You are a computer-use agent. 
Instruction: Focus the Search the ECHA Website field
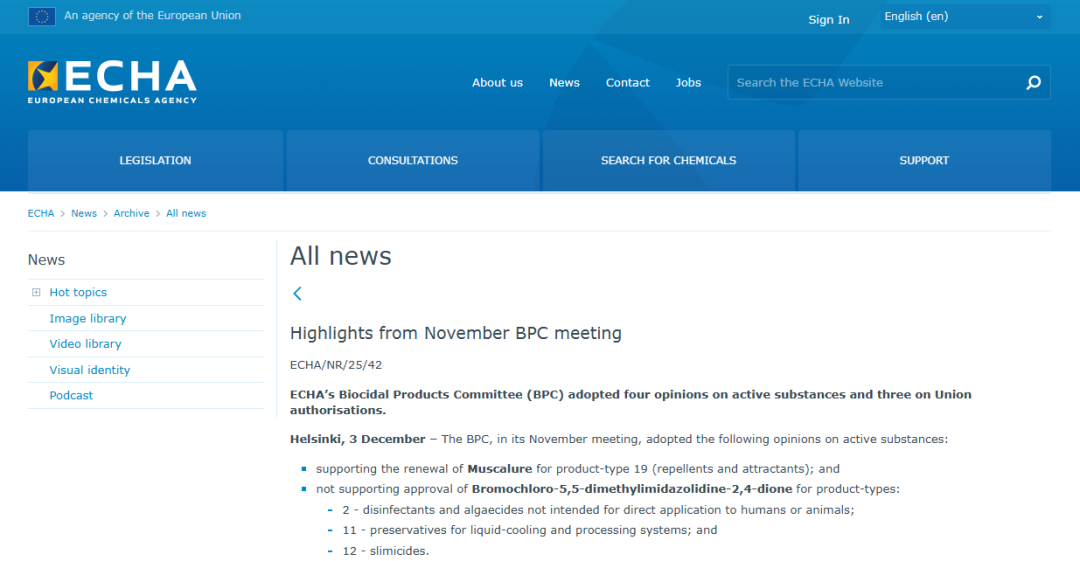point(870,83)
